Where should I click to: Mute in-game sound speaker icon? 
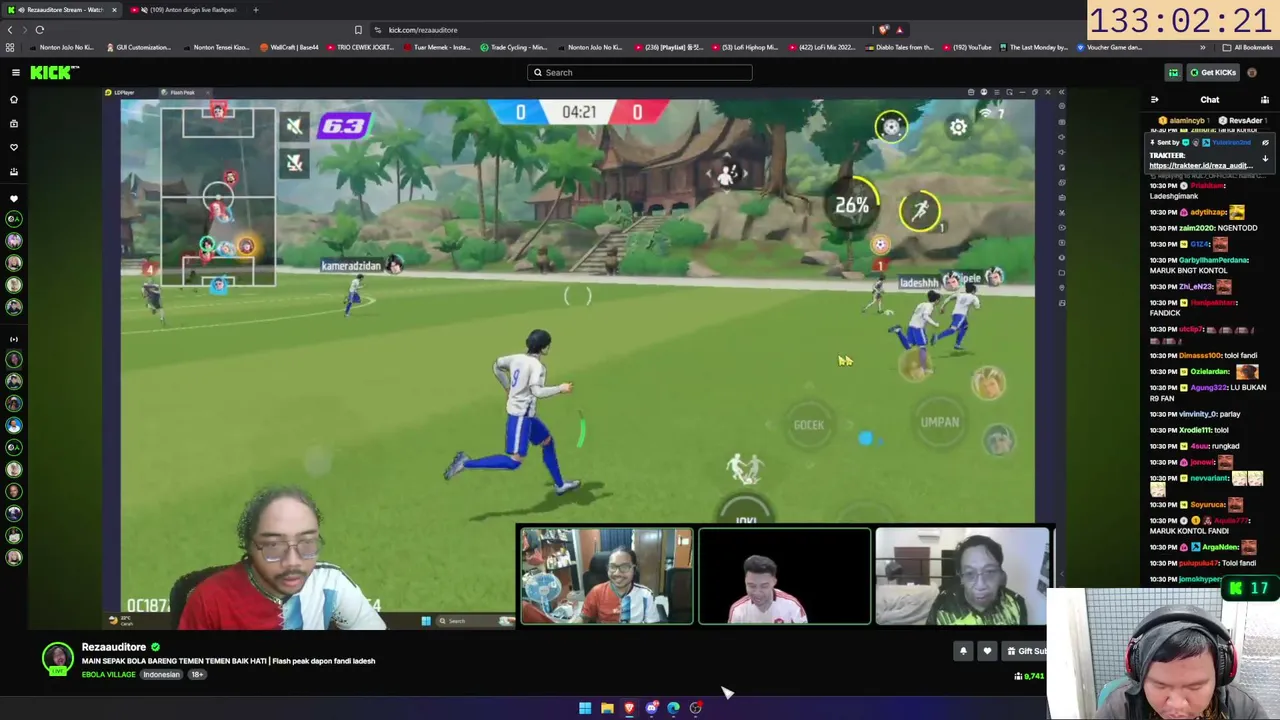(294, 126)
